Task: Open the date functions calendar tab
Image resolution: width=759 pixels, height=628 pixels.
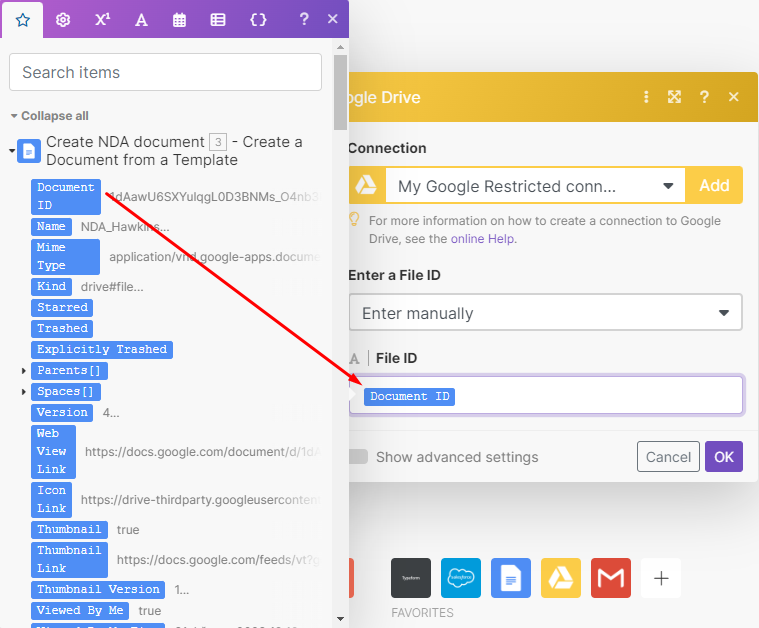Action: [180, 20]
